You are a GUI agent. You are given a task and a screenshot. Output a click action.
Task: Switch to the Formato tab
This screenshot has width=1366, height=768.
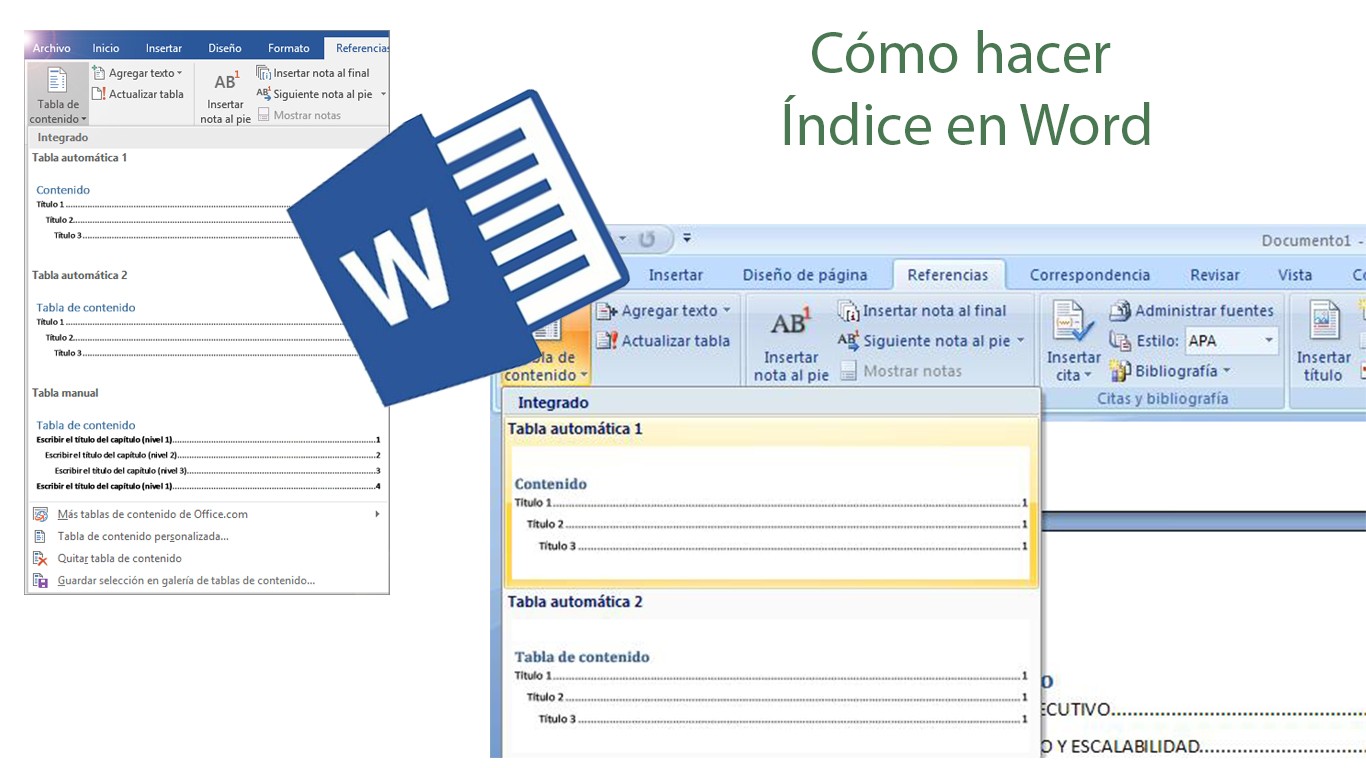(x=289, y=48)
